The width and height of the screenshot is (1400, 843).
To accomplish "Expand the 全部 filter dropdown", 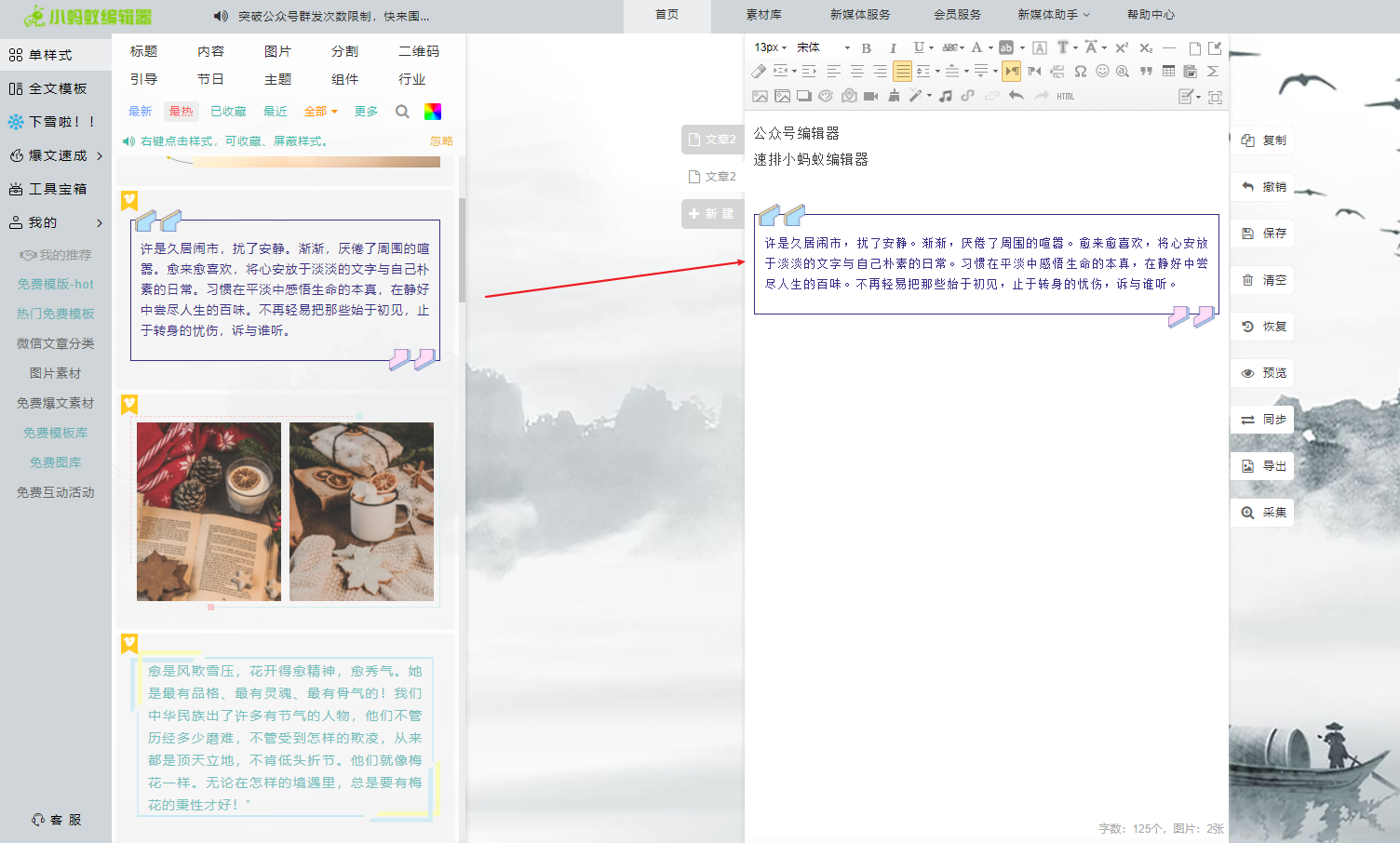I will [x=321, y=112].
